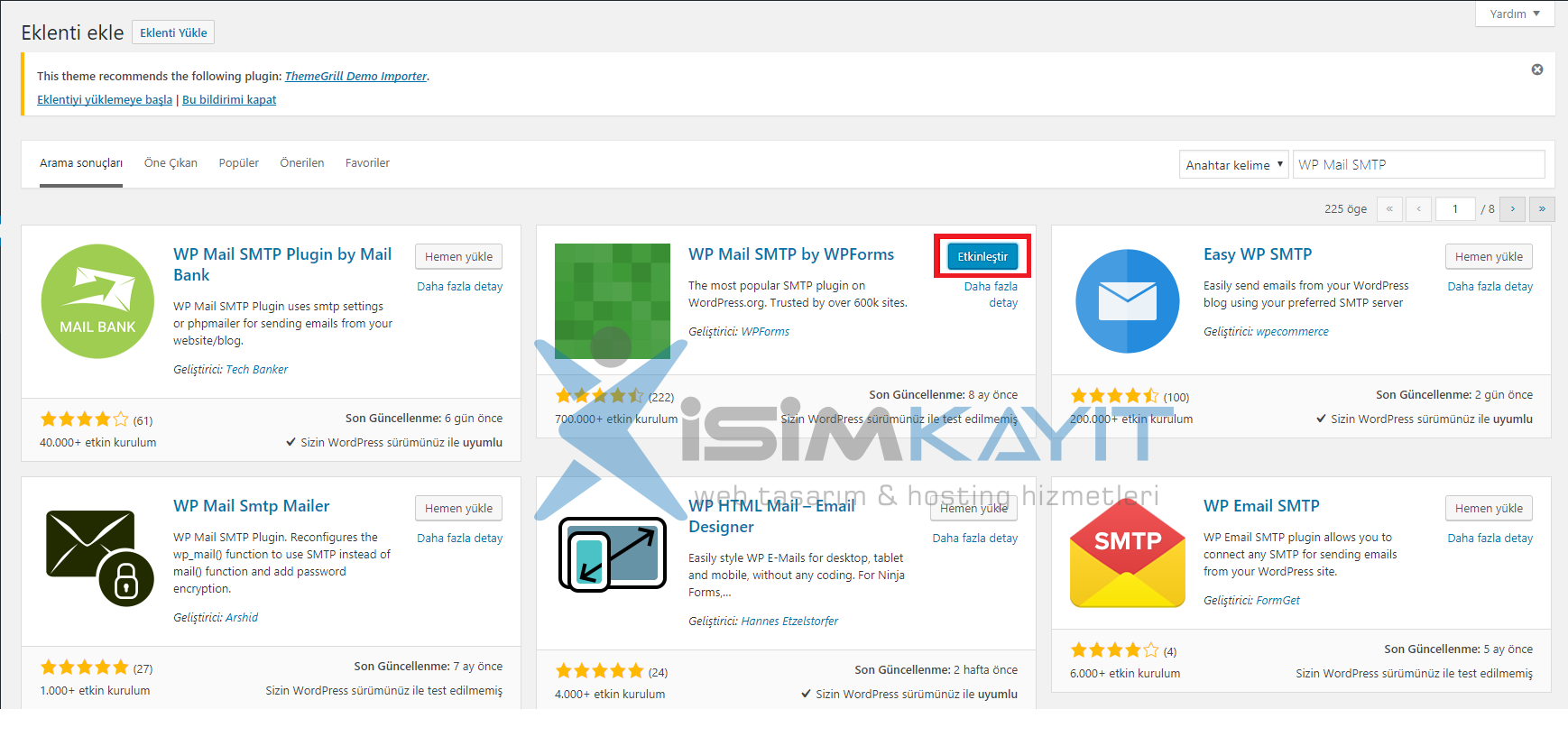This screenshot has height=746, width=1568.
Task: Switch to Arama sonuçları tab
Action: (x=81, y=163)
